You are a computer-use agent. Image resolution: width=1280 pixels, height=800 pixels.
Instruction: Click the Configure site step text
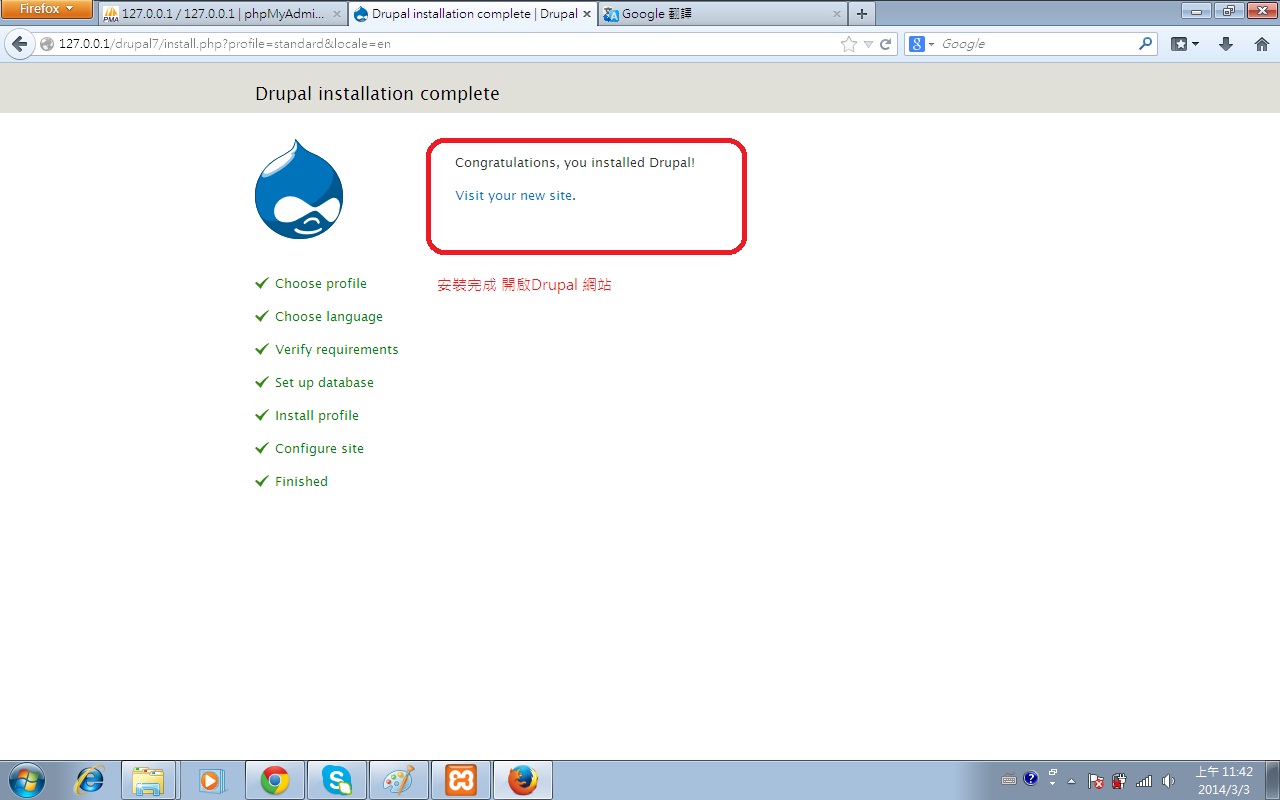pyautogui.click(x=319, y=448)
